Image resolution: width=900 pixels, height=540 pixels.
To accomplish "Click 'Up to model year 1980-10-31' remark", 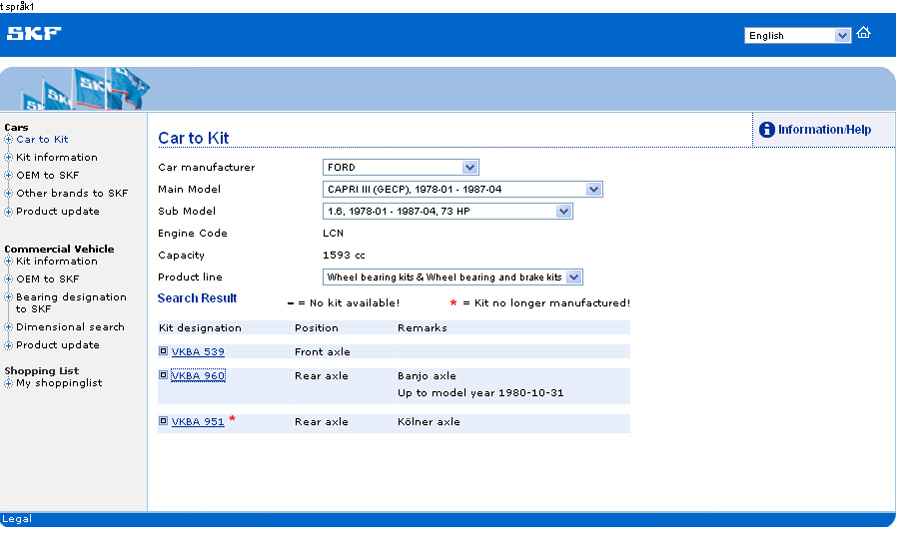I will pyautogui.click(x=480, y=393).
